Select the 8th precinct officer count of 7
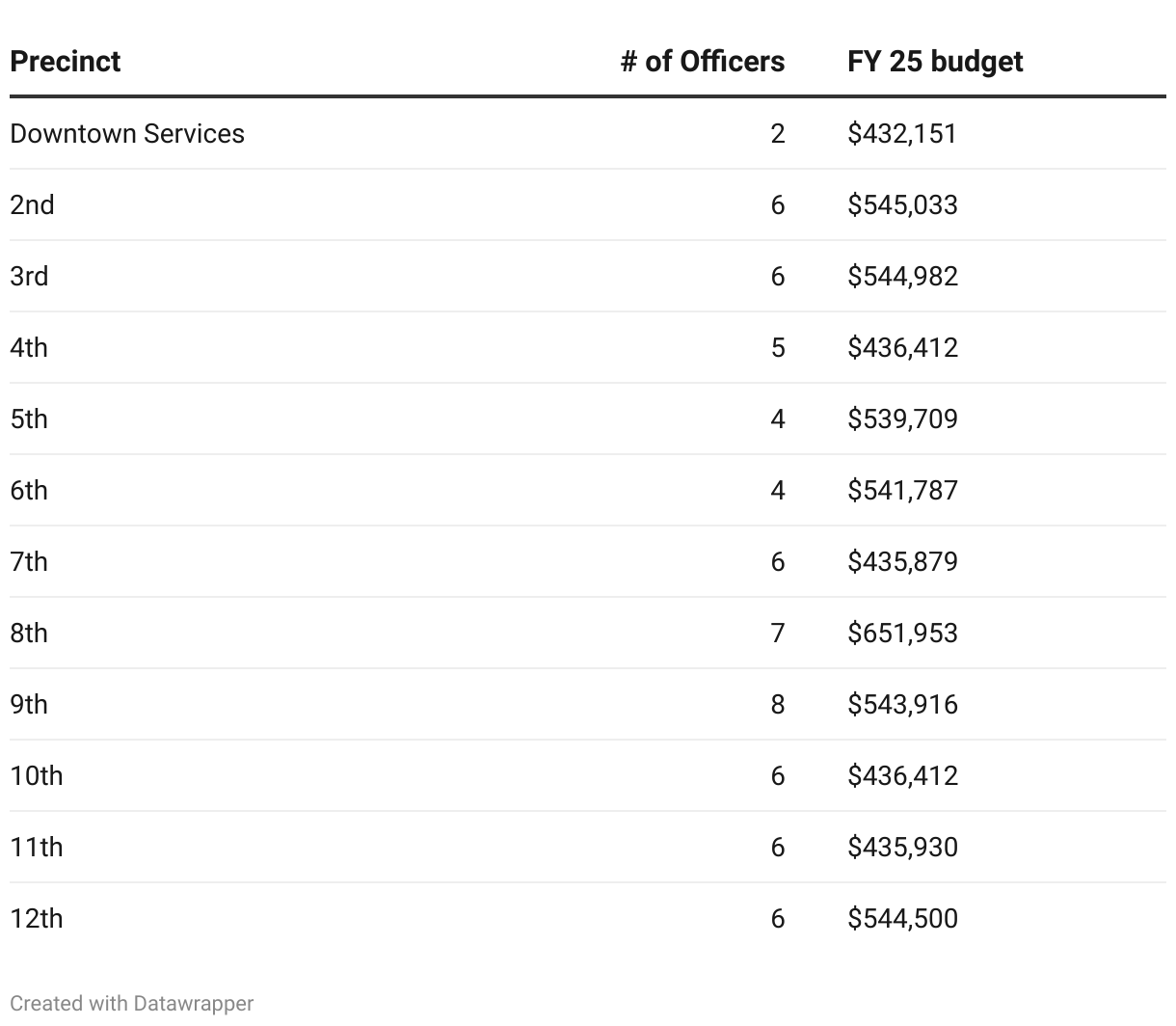Image resolution: width=1176 pixels, height=1026 pixels. point(778,633)
